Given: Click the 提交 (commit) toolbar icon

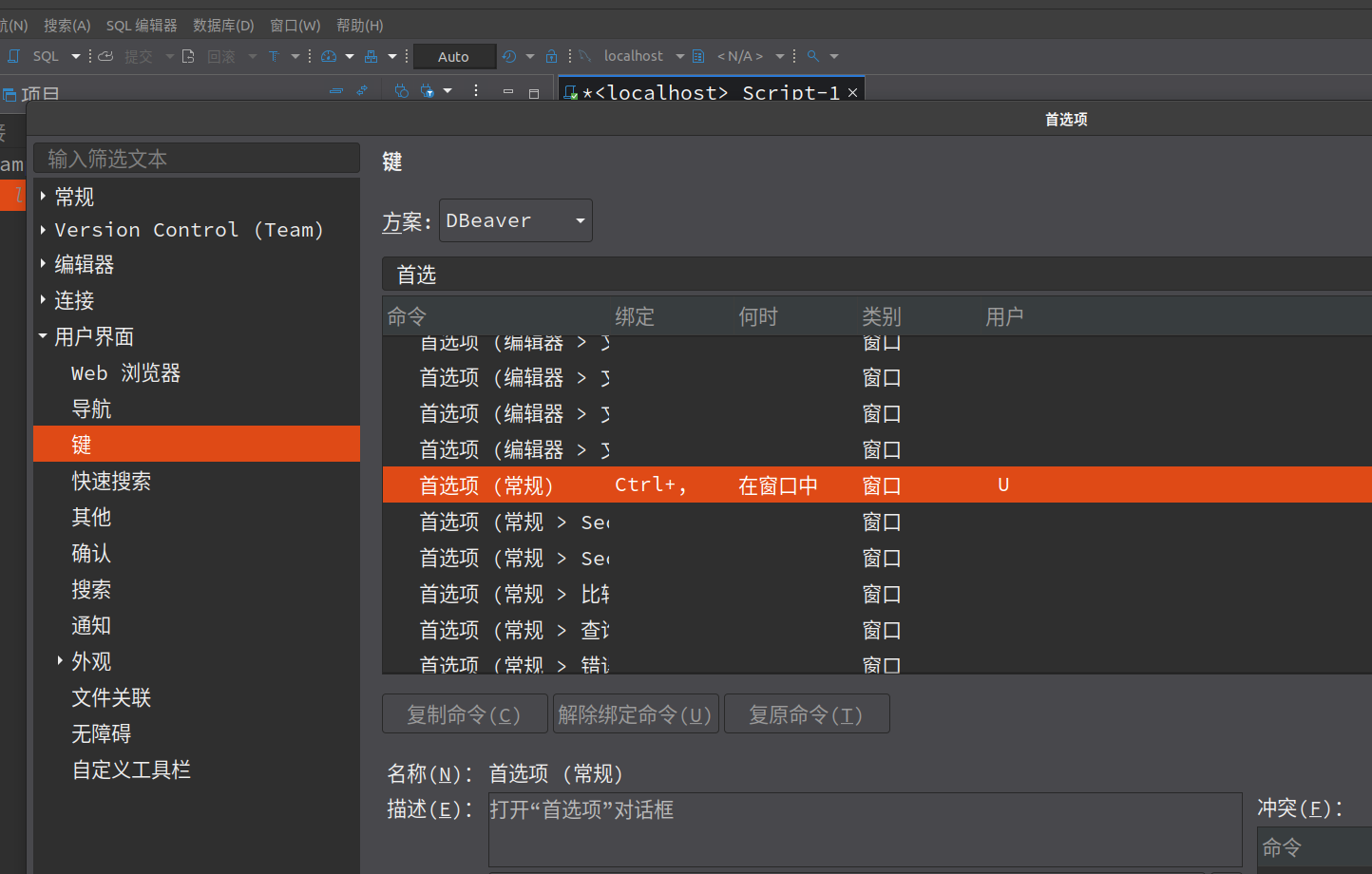Looking at the screenshot, I should [105, 56].
